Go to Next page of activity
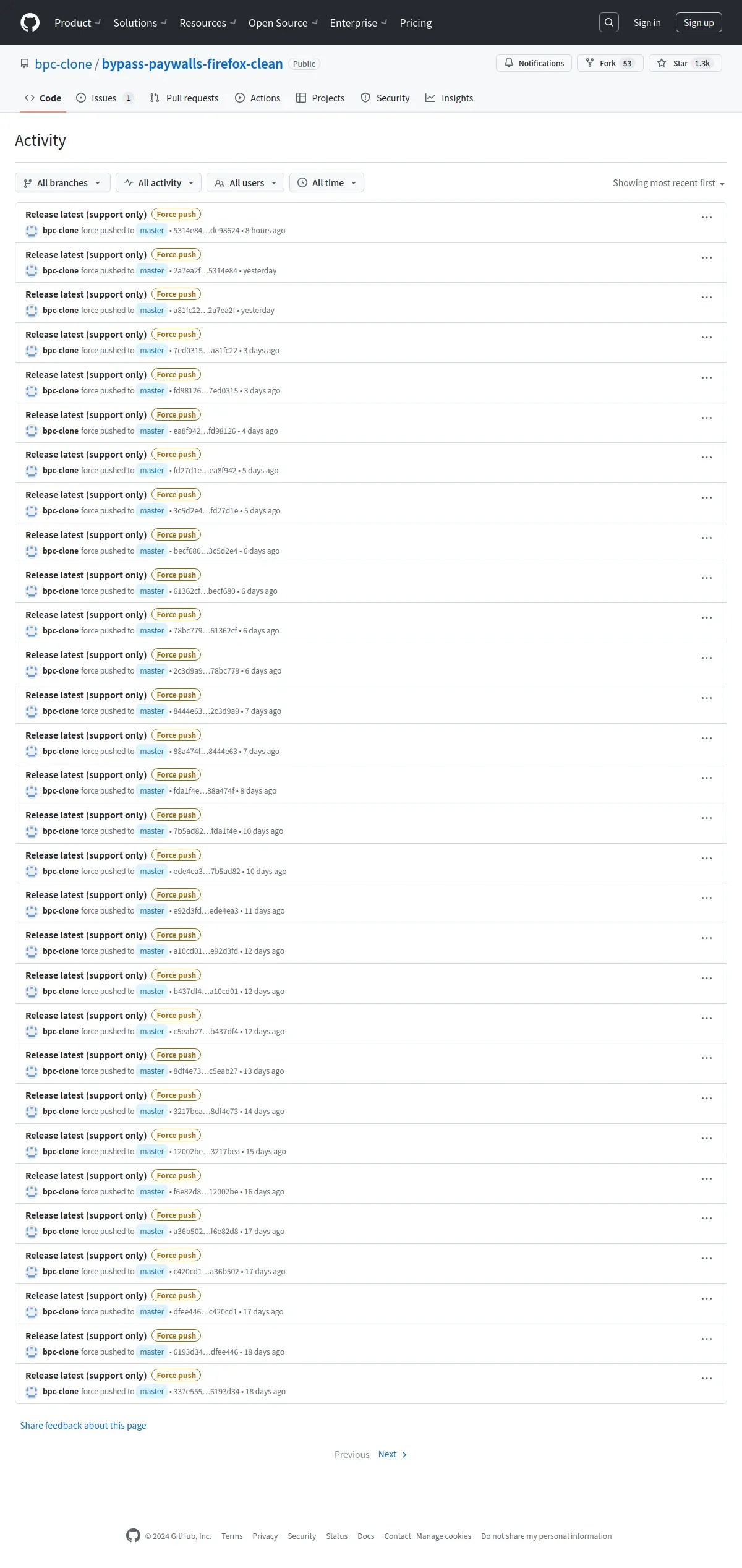Image resolution: width=742 pixels, height=1568 pixels. [393, 1454]
